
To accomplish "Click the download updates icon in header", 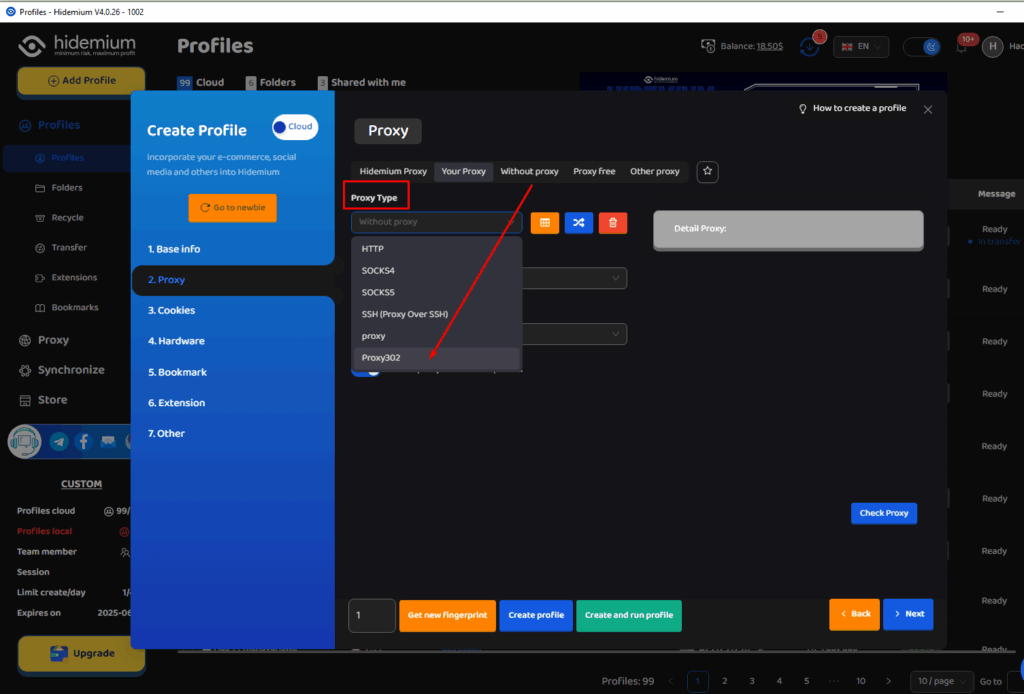I will (810, 47).
